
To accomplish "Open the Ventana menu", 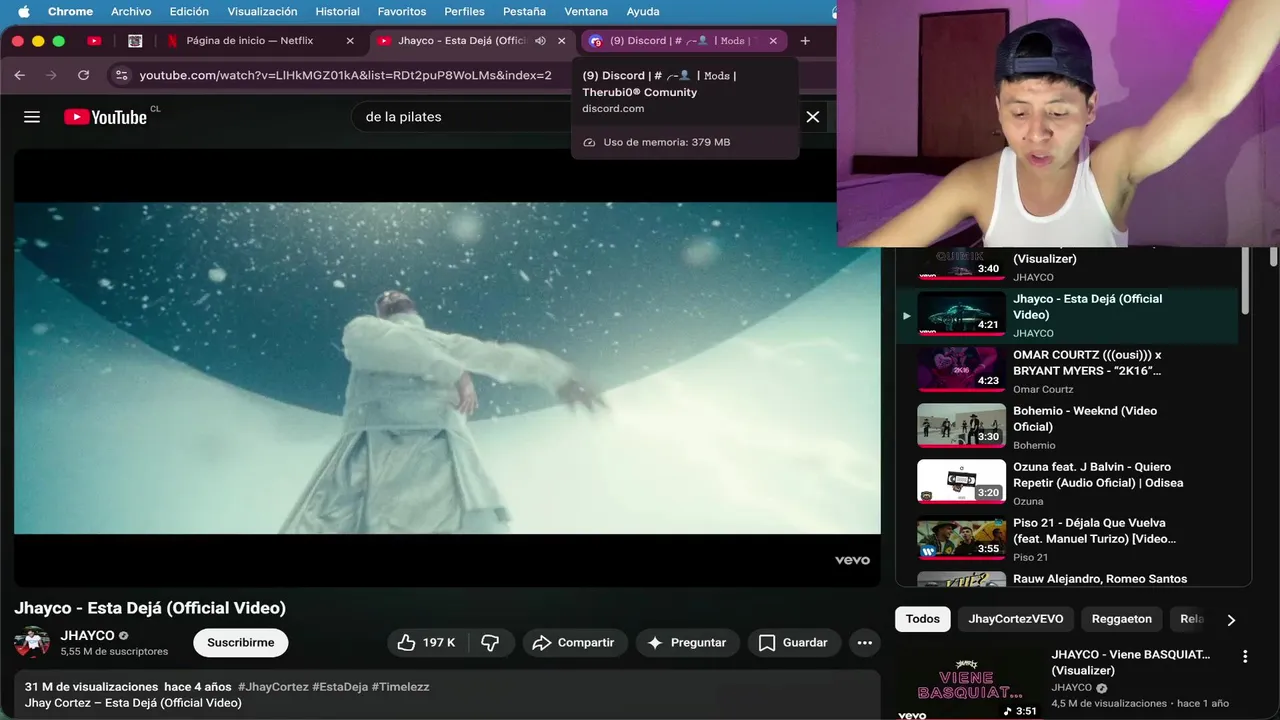I will click(586, 11).
